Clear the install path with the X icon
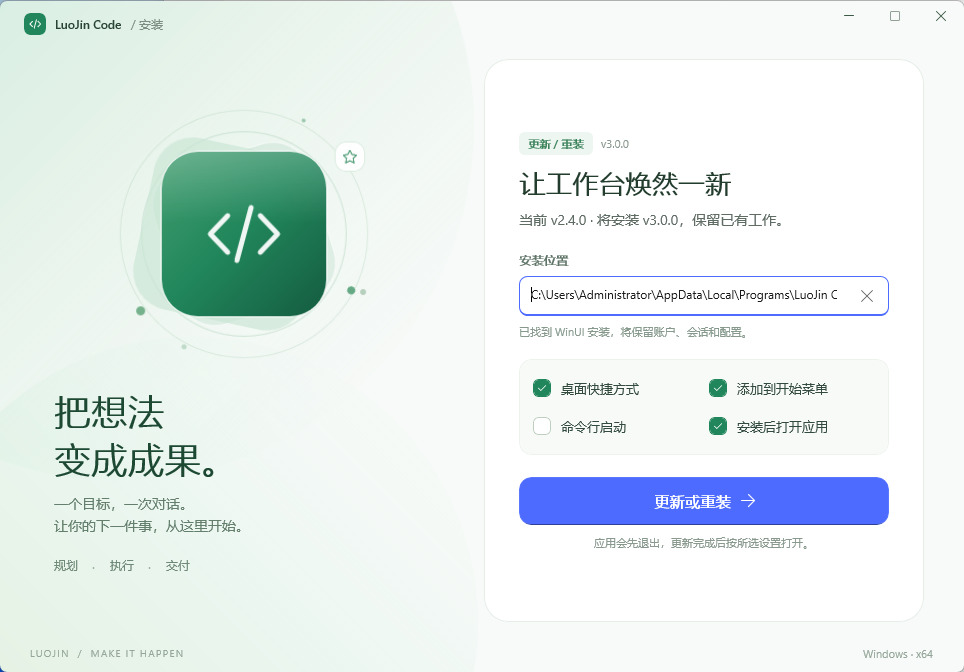The image size is (964, 672). (x=867, y=296)
